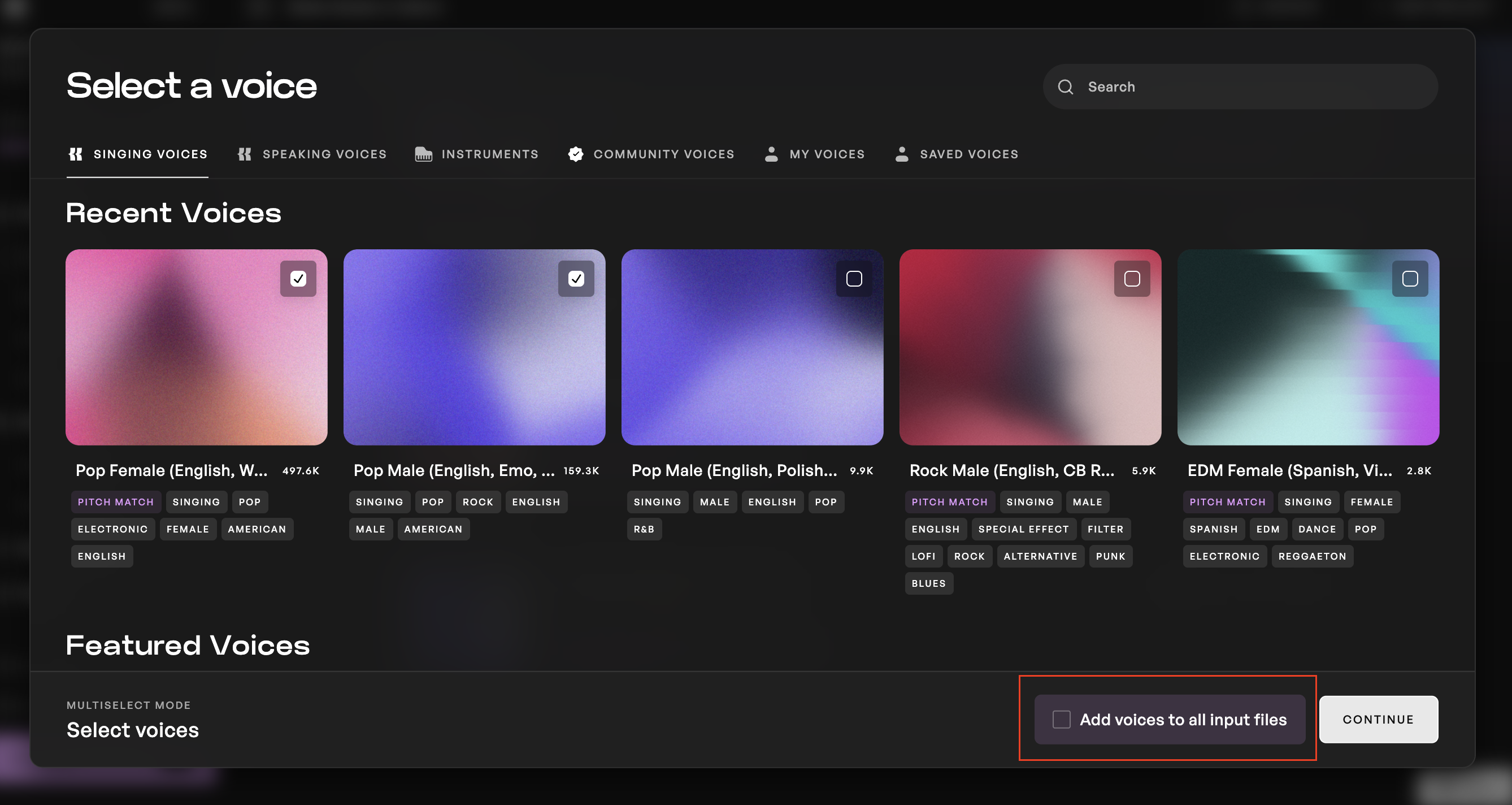Click Pitch Match tag under Pop Female
This screenshot has width=1512, height=805.
[x=116, y=502]
